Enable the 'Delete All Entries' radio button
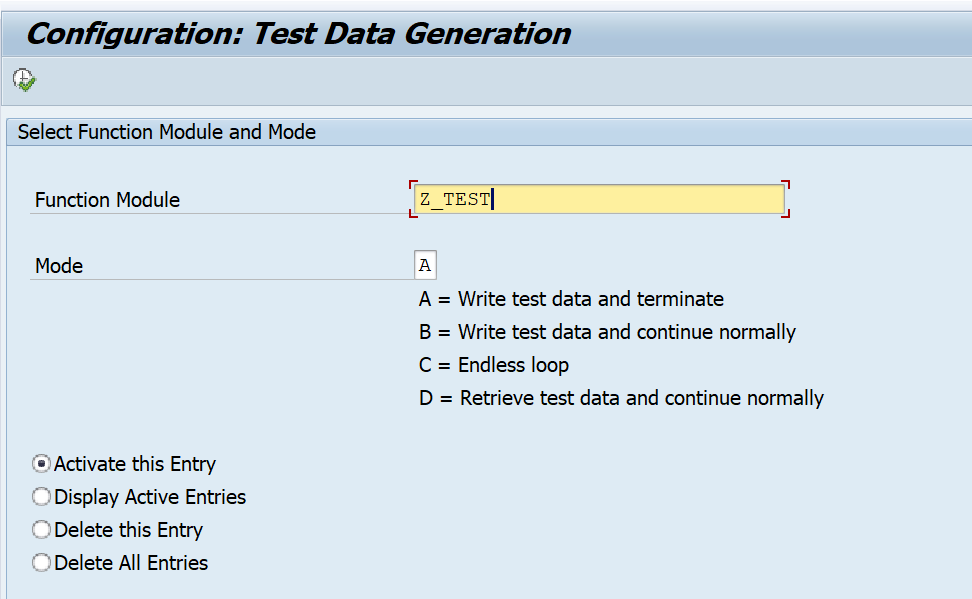 click(x=42, y=563)
